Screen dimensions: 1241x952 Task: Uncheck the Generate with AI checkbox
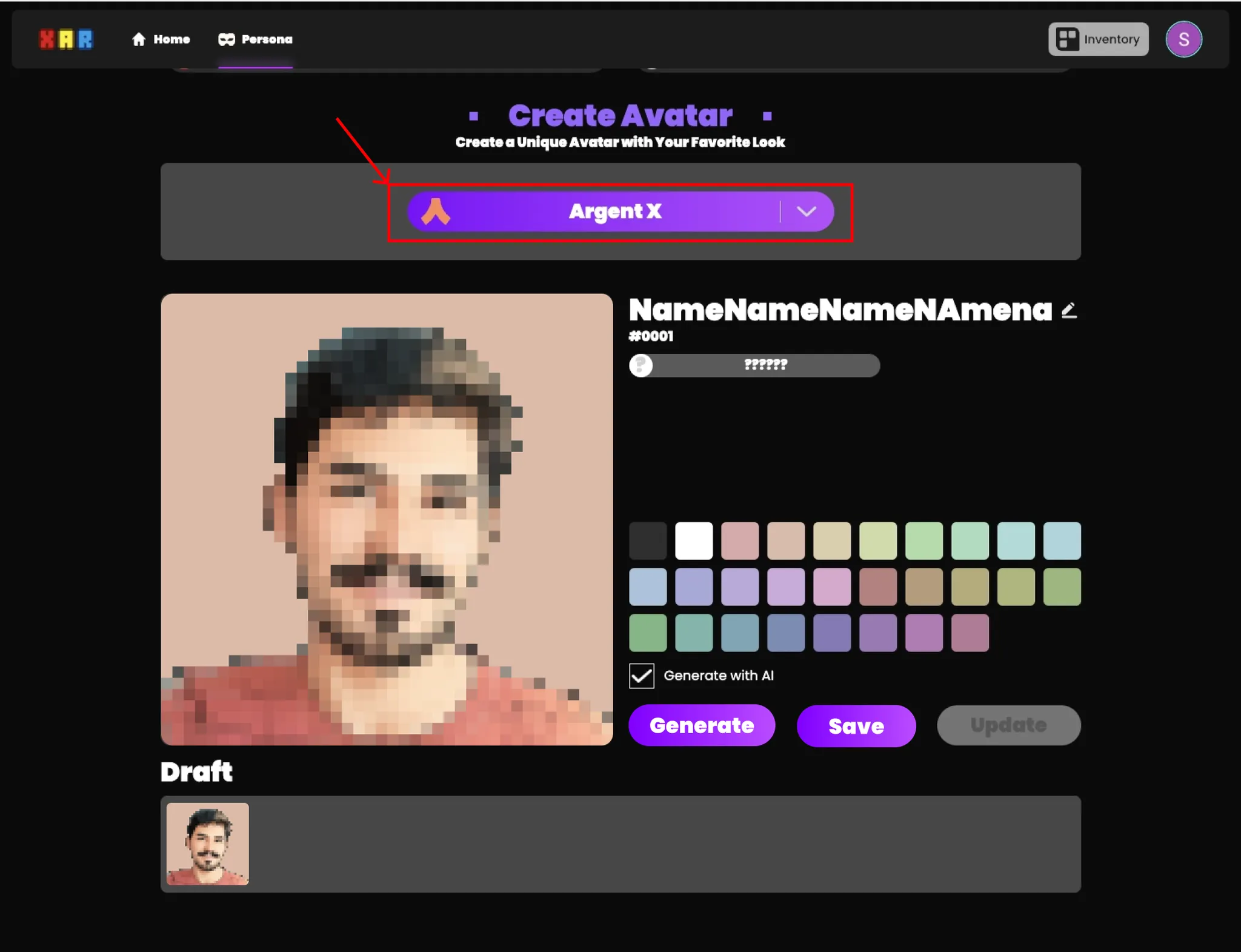click(x=642, y=676)
